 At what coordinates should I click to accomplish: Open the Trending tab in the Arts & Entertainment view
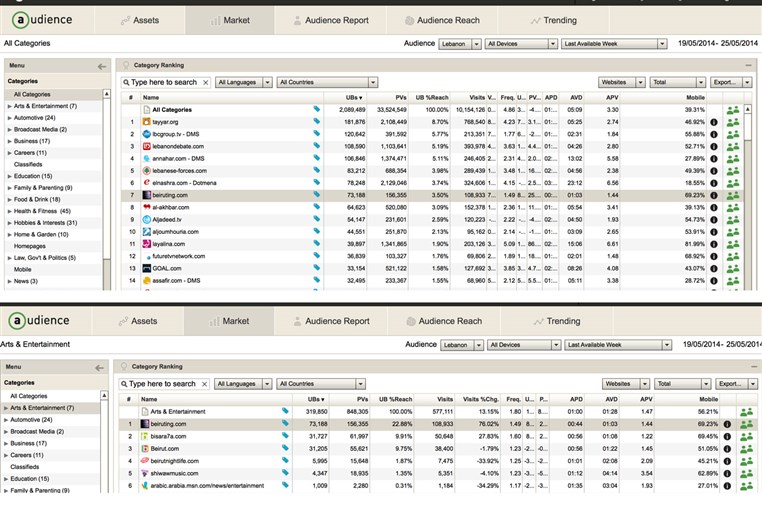point(557,321)
